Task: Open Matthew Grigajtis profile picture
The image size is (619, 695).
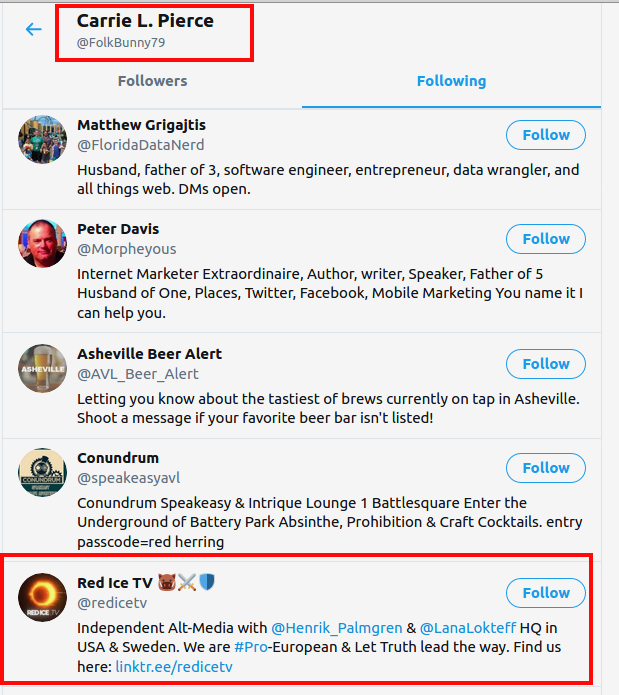Action: coord(42,139)
